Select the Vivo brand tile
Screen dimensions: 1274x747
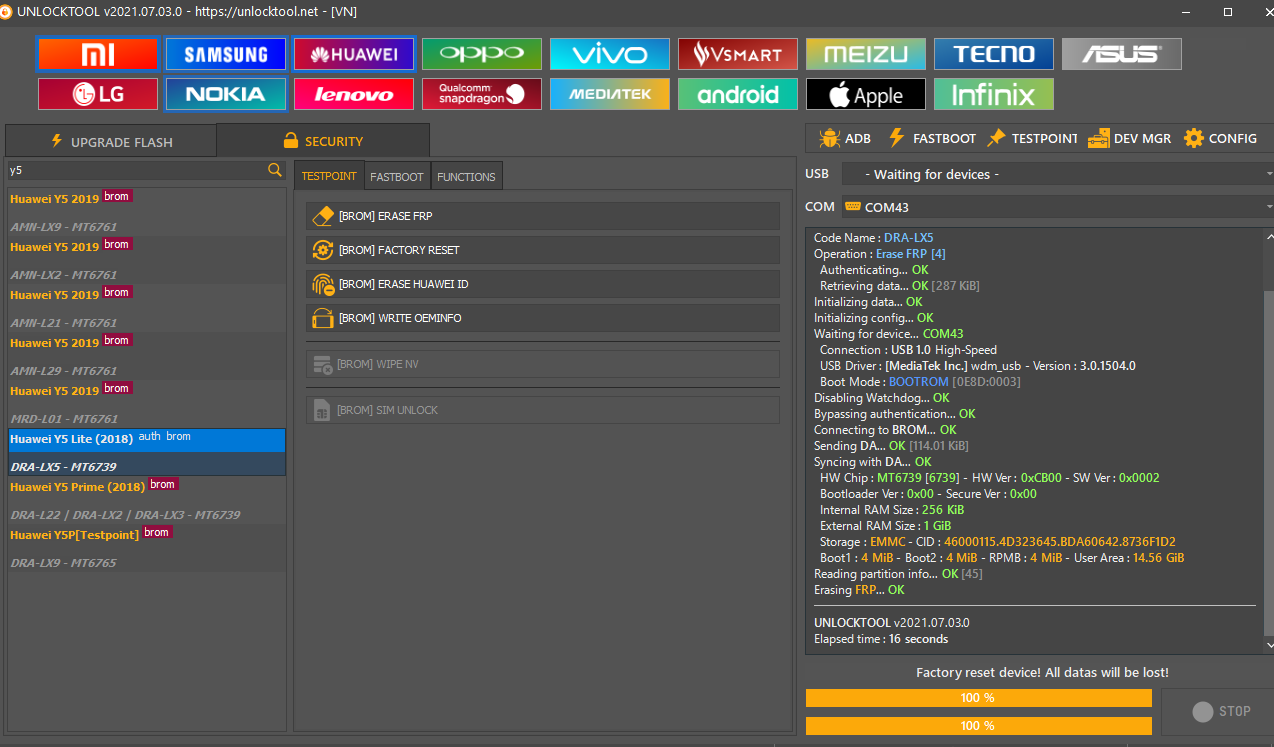(x=610, y=54)
